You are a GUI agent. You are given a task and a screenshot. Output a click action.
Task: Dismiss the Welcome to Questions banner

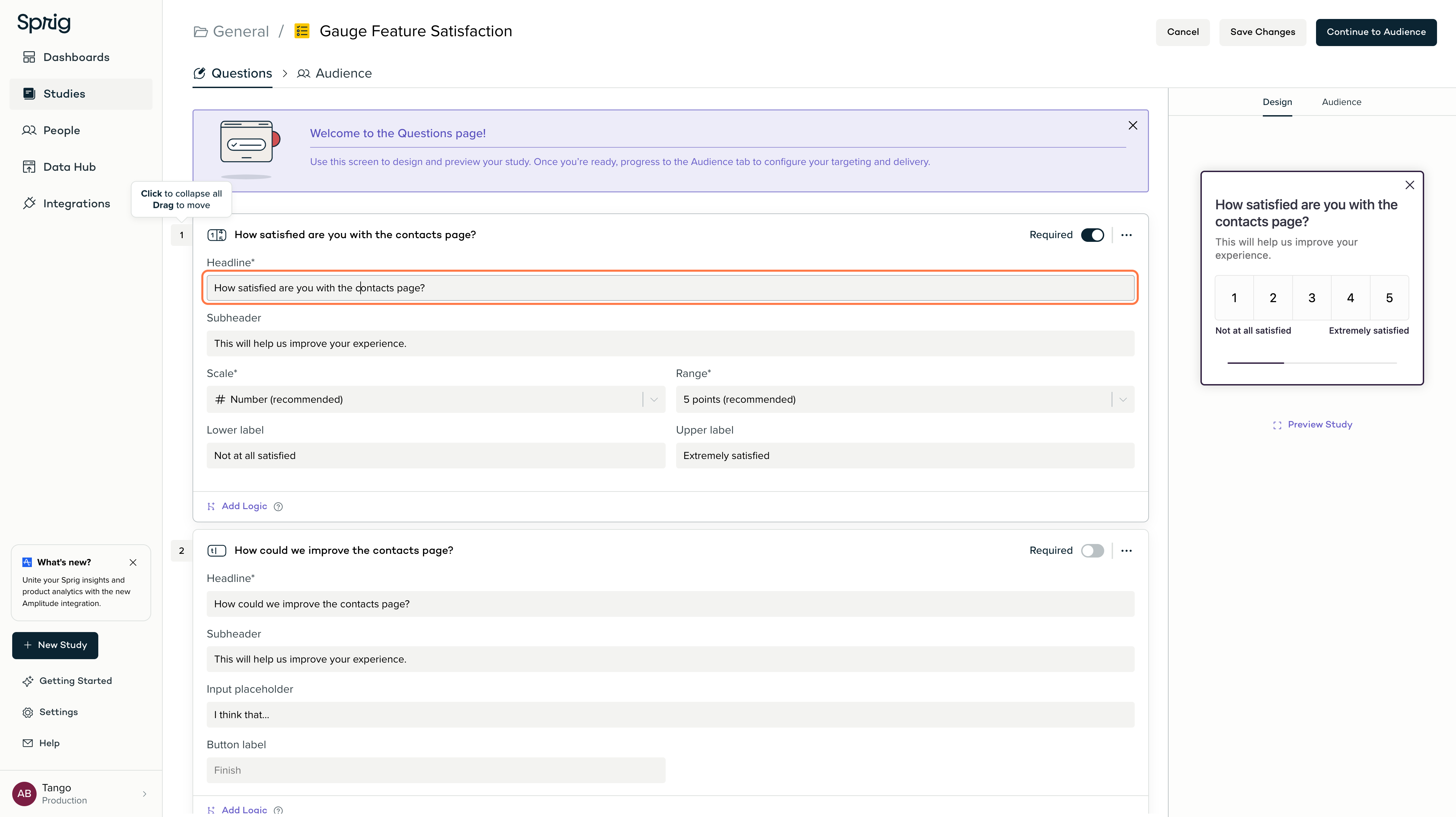(1133, 125)
